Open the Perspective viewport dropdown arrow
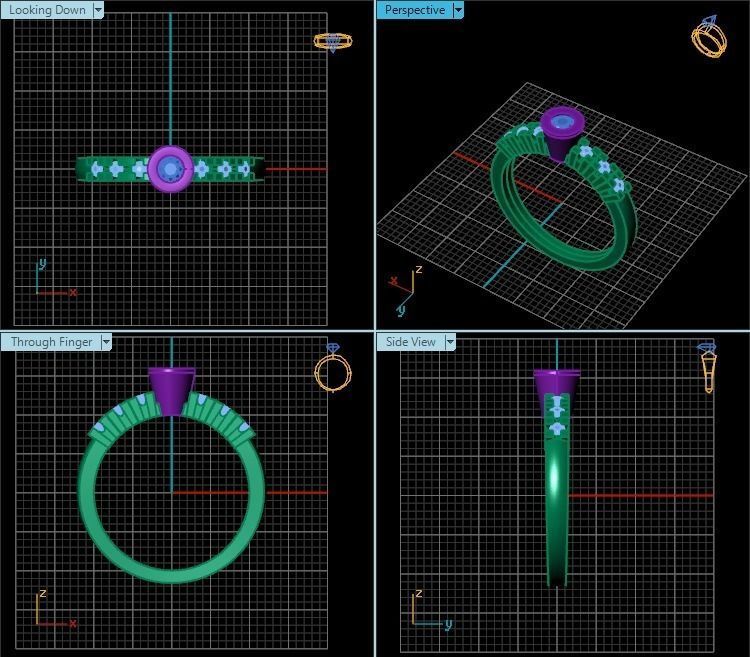 [x=458, y=10]
